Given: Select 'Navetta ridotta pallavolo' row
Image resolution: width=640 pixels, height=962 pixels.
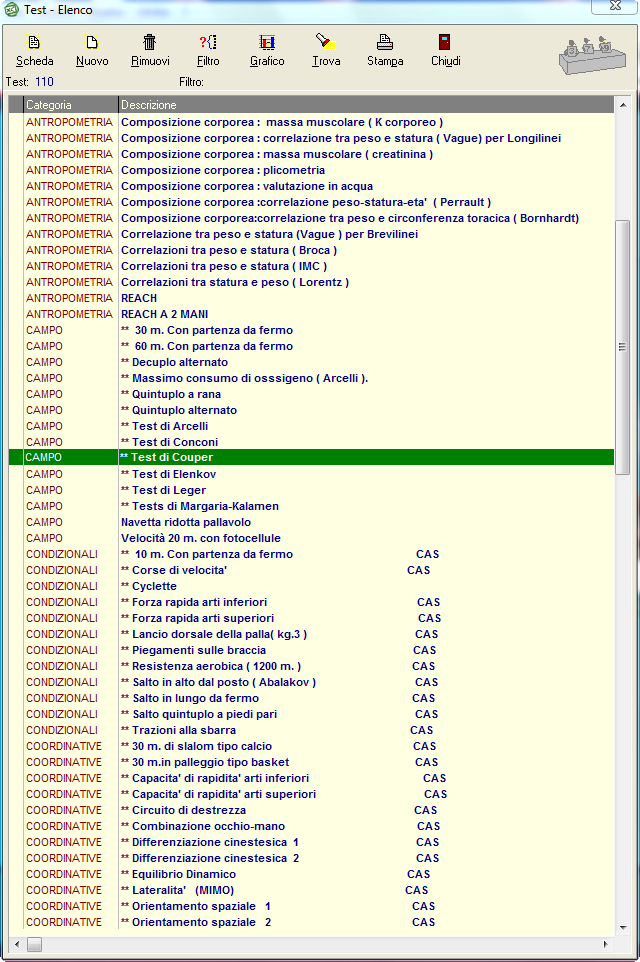Looking at the screenshot, I should (311, 521).
